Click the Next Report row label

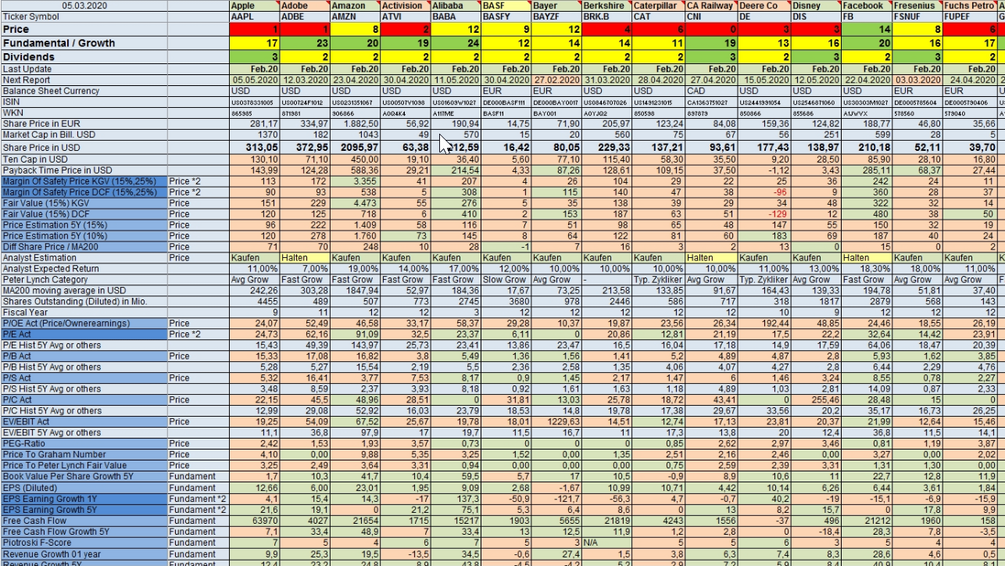(26, 80)
